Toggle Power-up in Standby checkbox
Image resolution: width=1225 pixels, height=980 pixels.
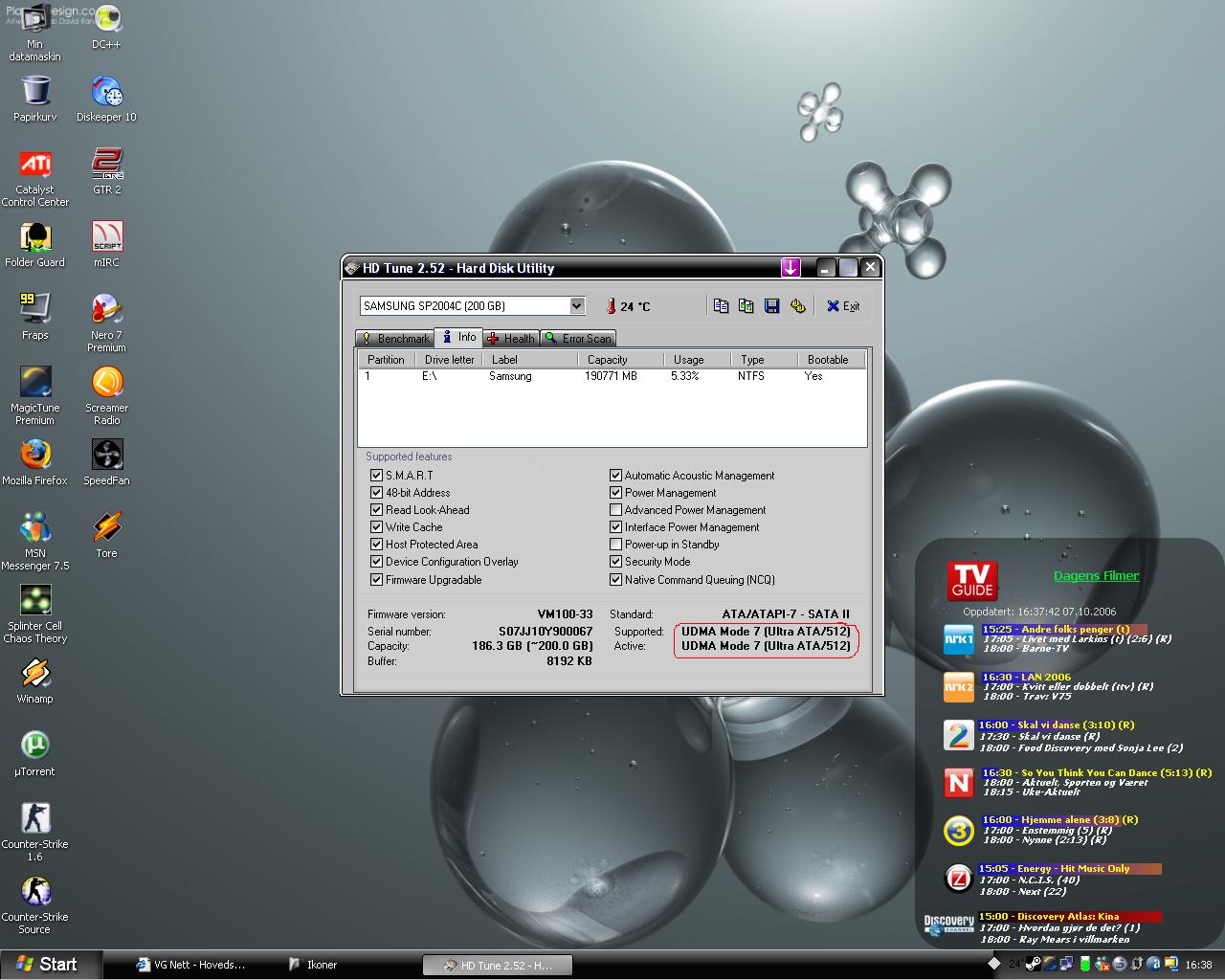tap(615, 544)
